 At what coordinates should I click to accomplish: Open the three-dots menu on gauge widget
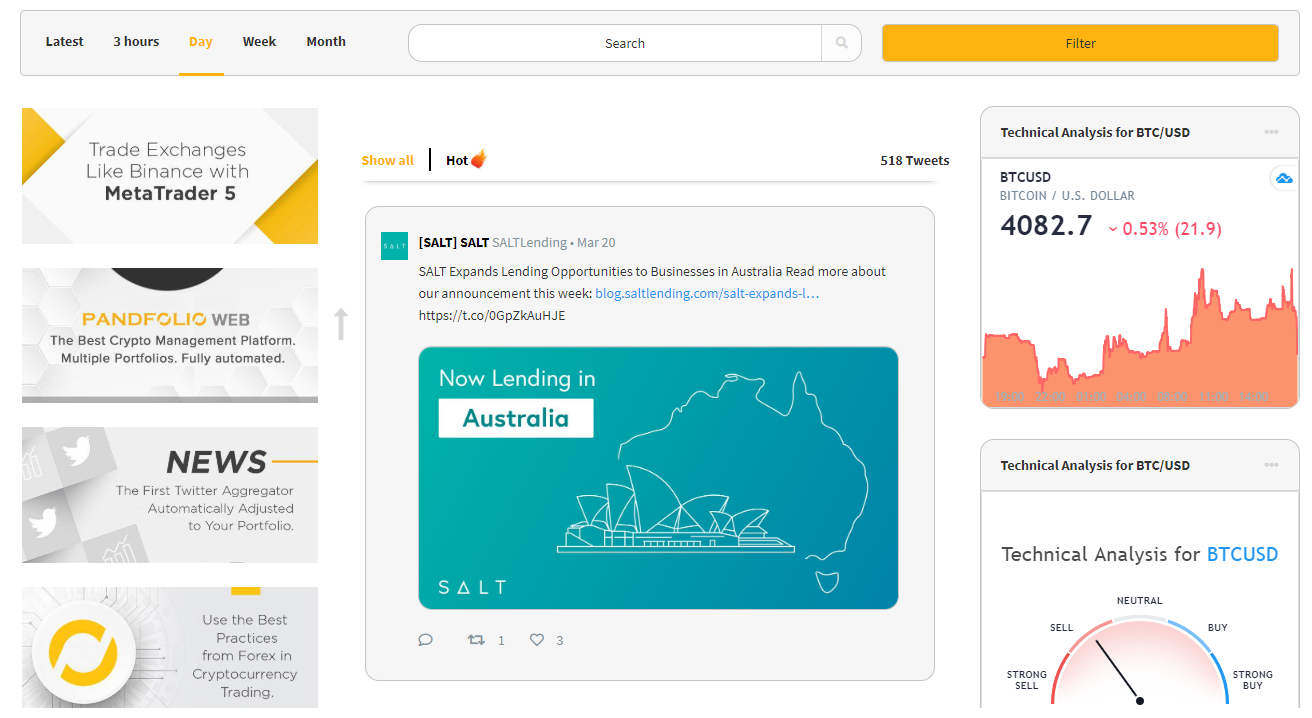click(1271, 465)
